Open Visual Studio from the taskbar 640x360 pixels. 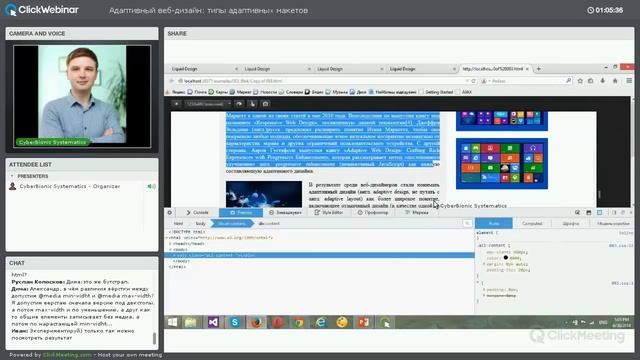213,322
